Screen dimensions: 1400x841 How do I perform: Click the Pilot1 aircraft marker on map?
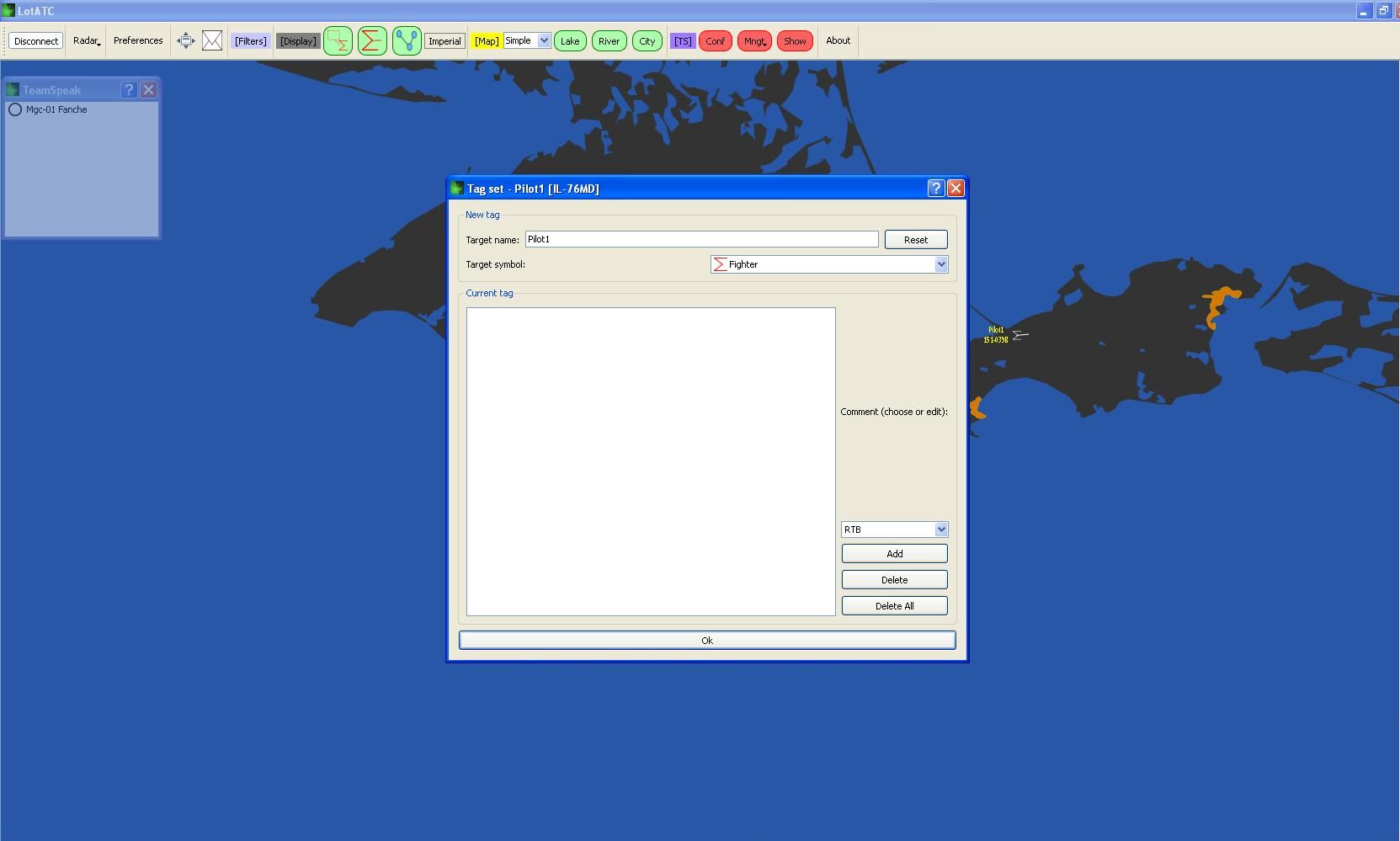click(x=1019, y=335)
